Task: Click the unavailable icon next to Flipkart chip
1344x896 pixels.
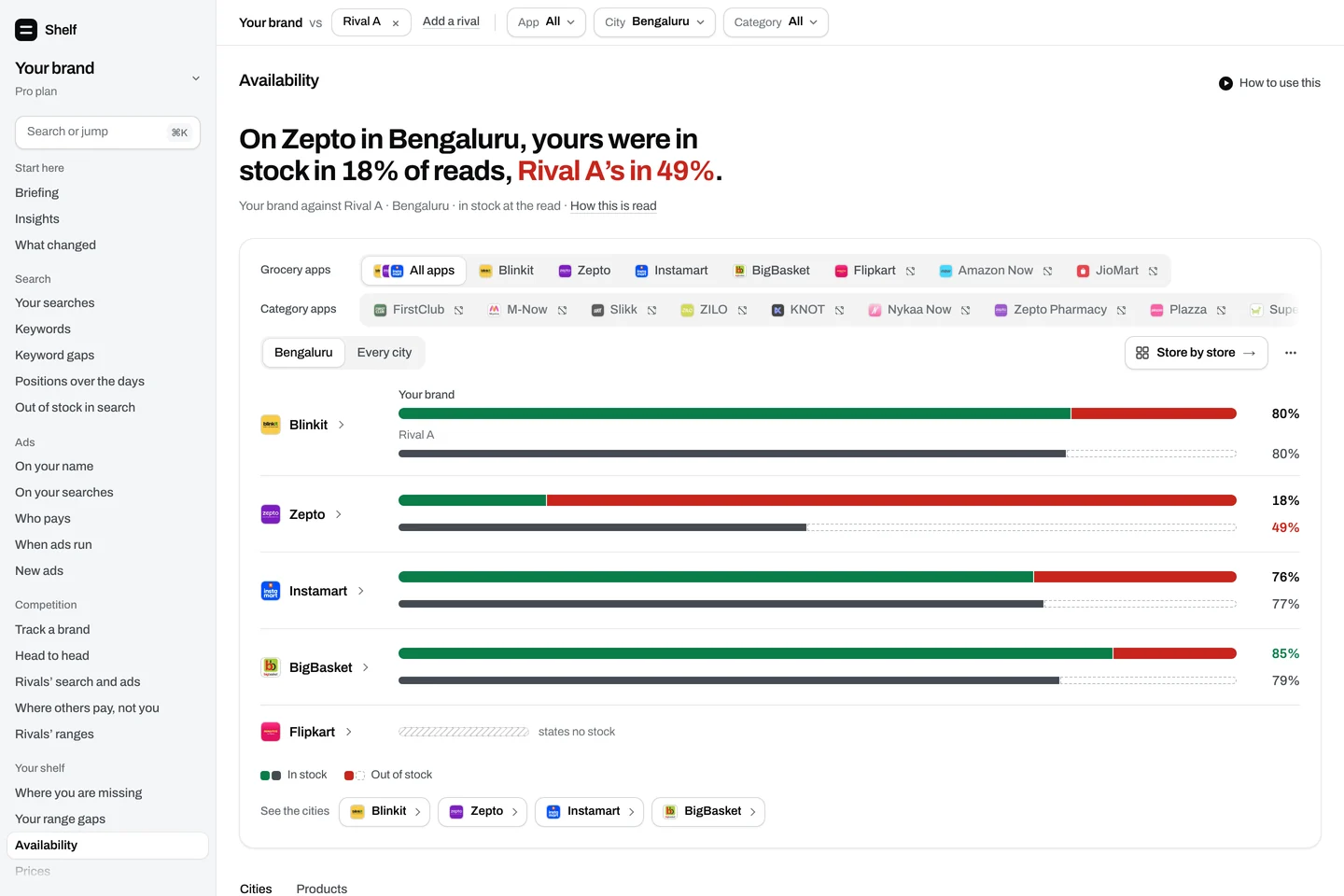Action: (910, 272)
